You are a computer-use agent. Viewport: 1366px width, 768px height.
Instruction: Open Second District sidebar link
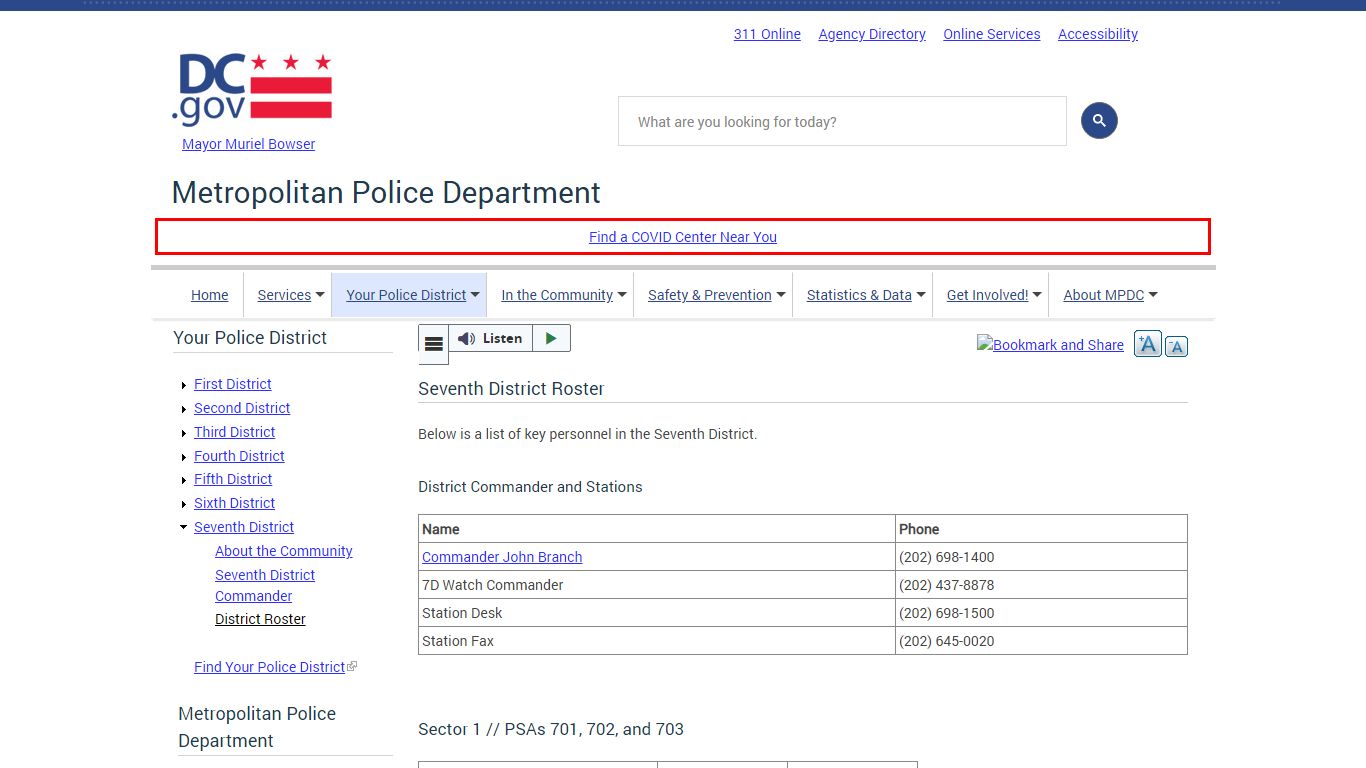coord(242,408)
